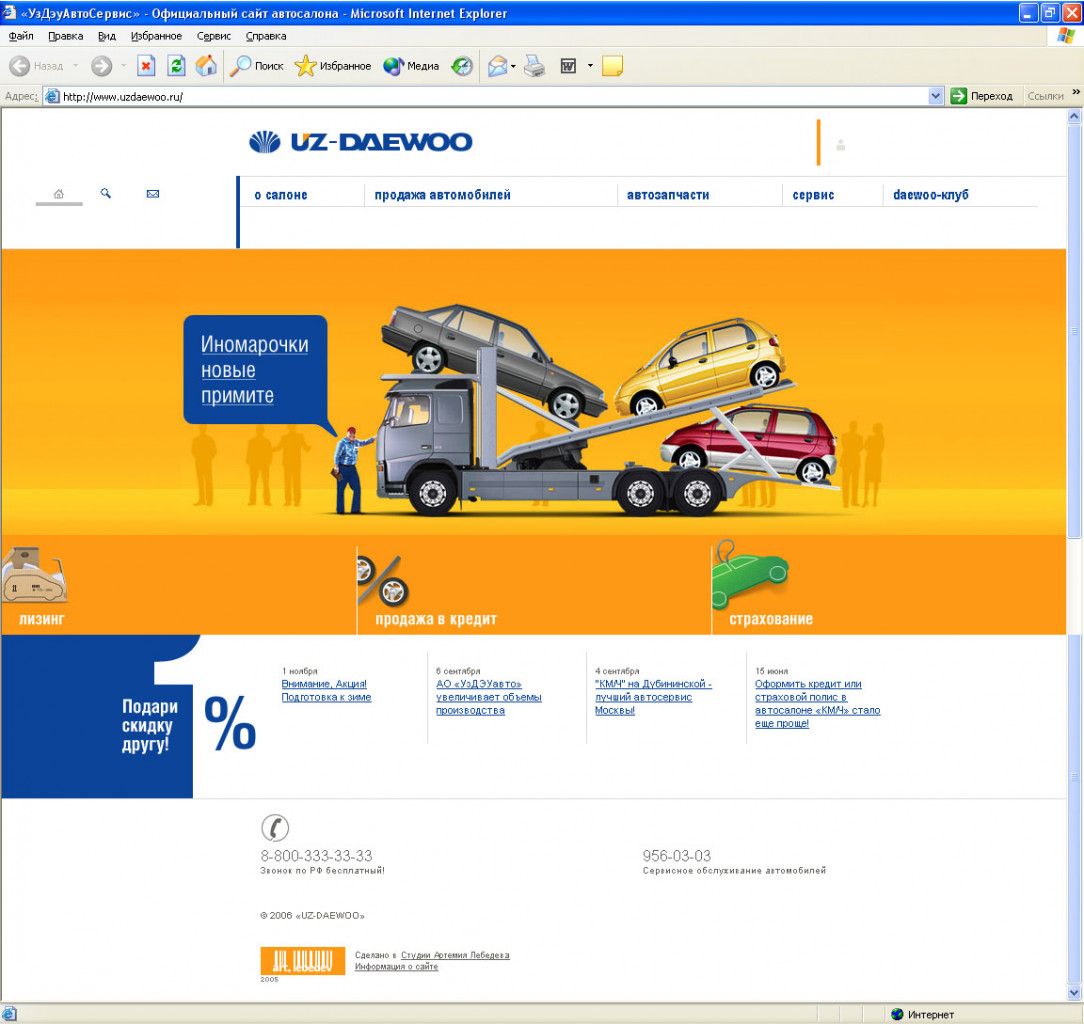Click the page icon in the address bar
This screenshot has width=1084, height=1024.
tap(52, 97)
